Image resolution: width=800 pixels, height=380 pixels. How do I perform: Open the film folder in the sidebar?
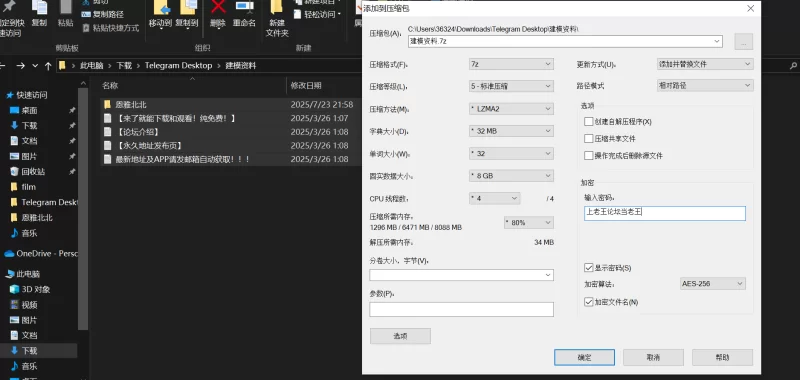pyautogui.click(x=29, y=187)
